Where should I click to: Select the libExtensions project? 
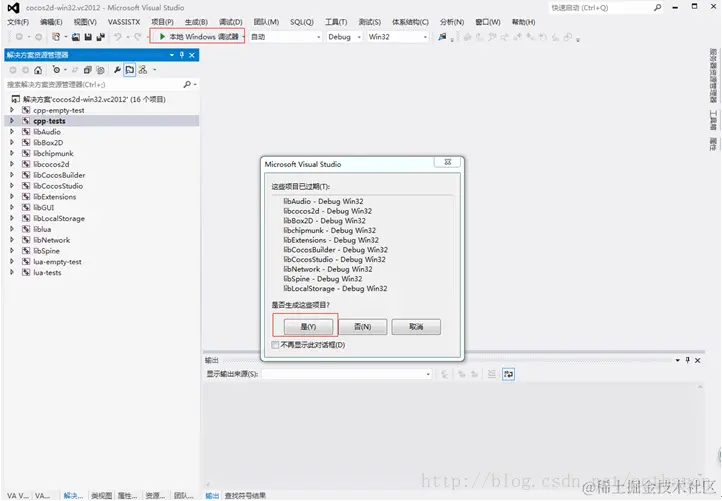pyautogui.click(x=55, y=197)
